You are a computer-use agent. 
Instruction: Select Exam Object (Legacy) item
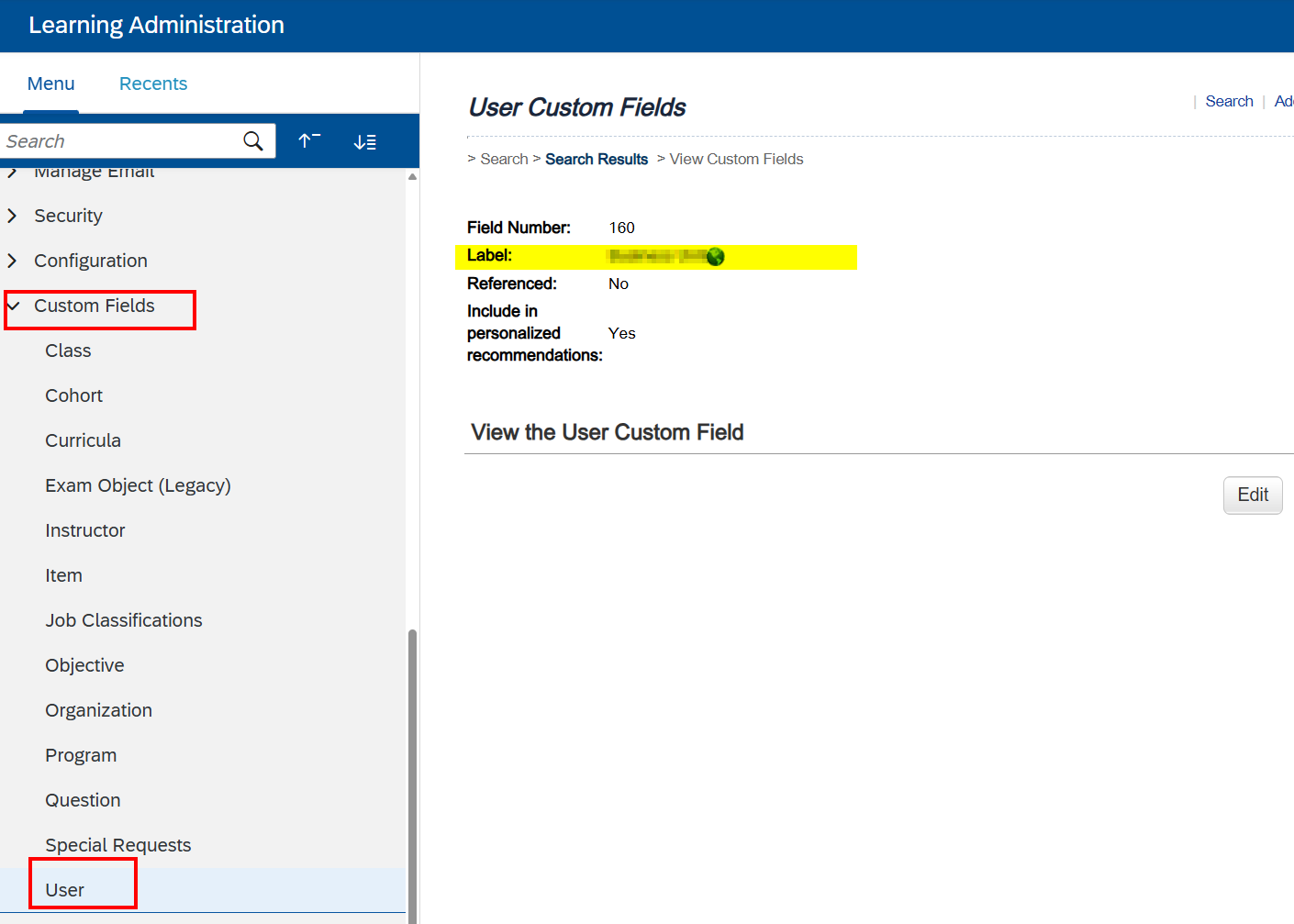tap(138, 485)
